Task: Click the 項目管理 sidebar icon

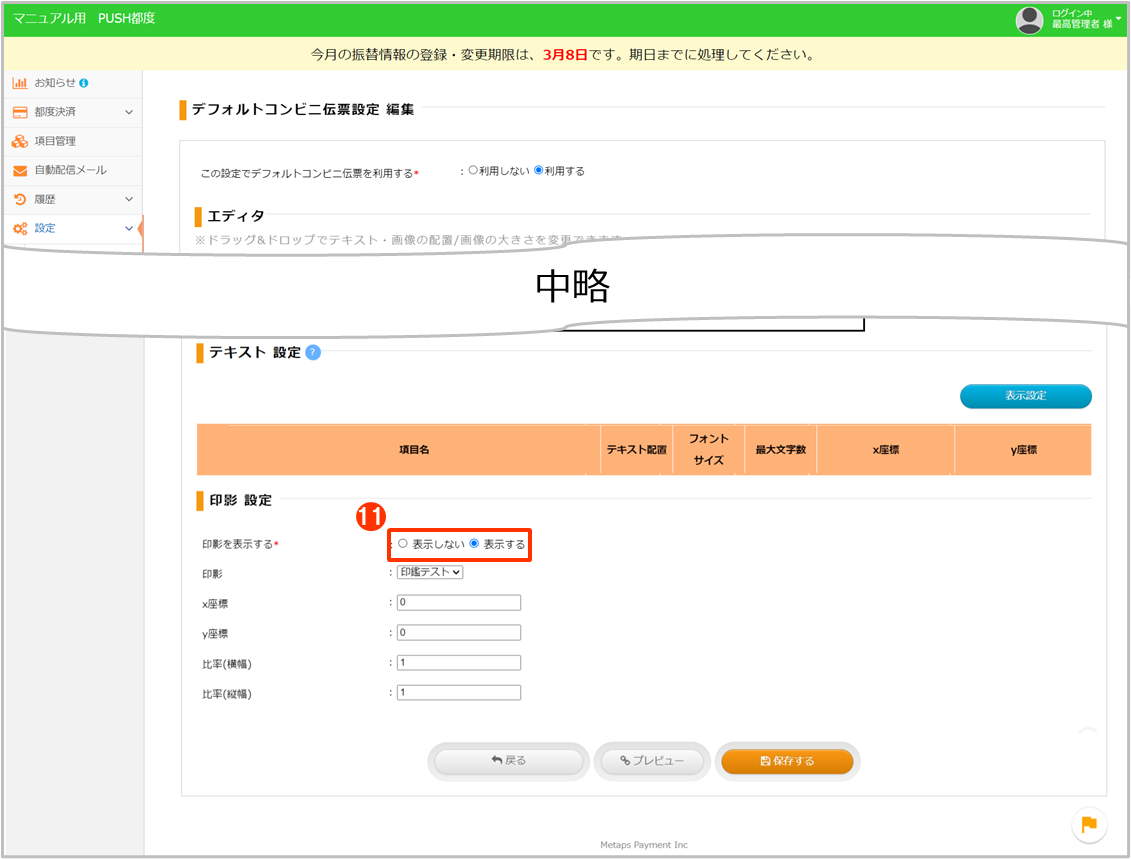Action: coord(20,141)
